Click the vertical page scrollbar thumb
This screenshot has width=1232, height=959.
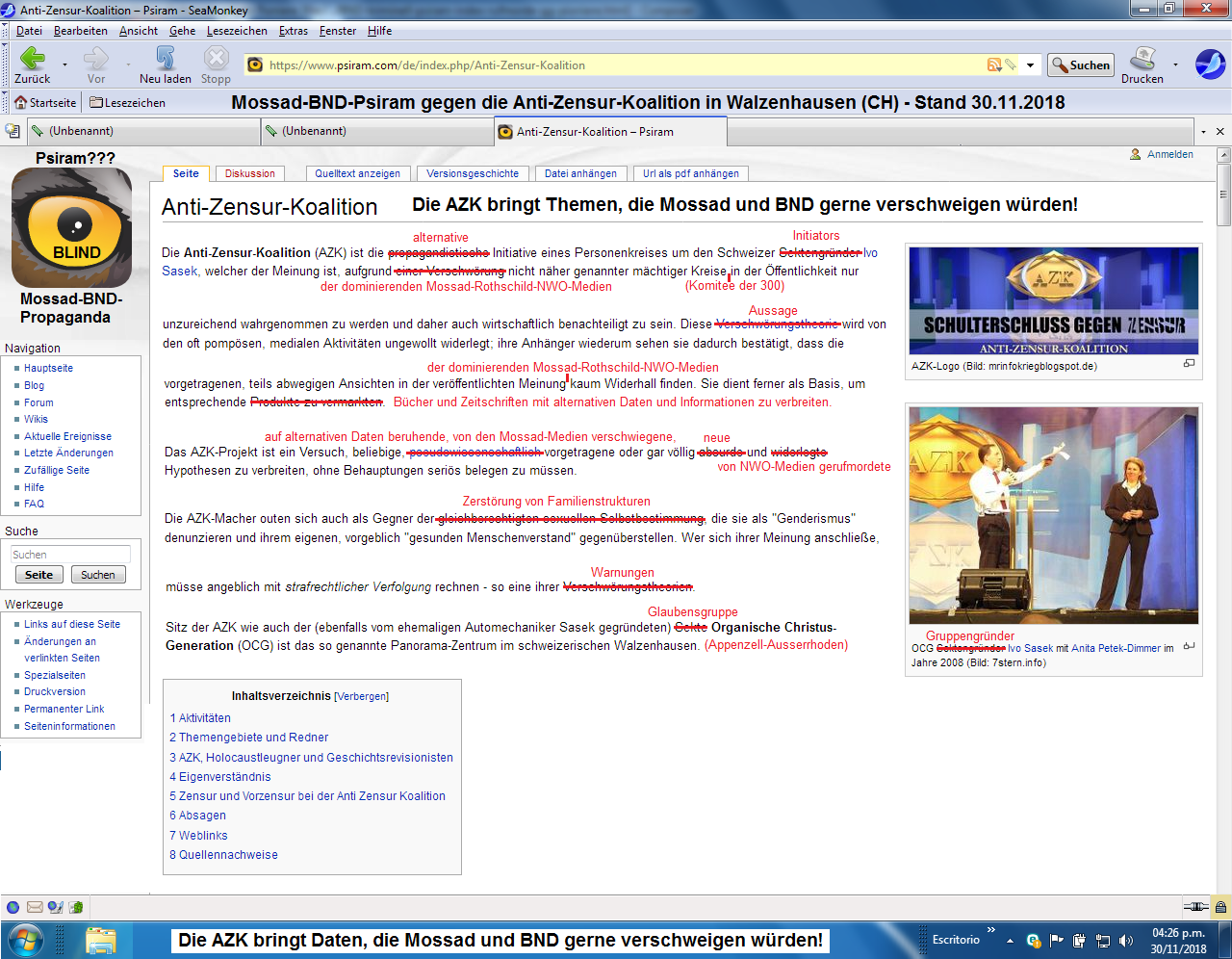point(1224,194)
